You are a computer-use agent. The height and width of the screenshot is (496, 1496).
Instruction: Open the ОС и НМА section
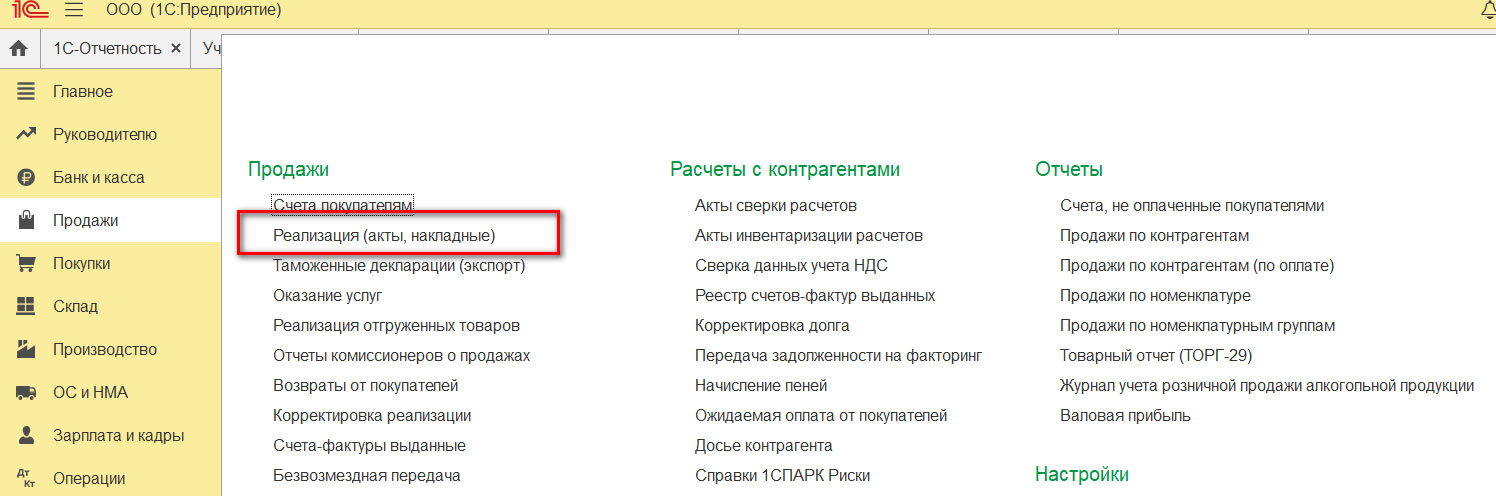click(110, 392)
